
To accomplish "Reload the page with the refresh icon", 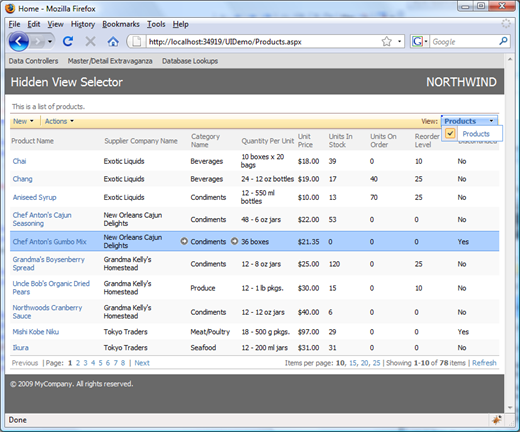I will click(x=68, y=41).
